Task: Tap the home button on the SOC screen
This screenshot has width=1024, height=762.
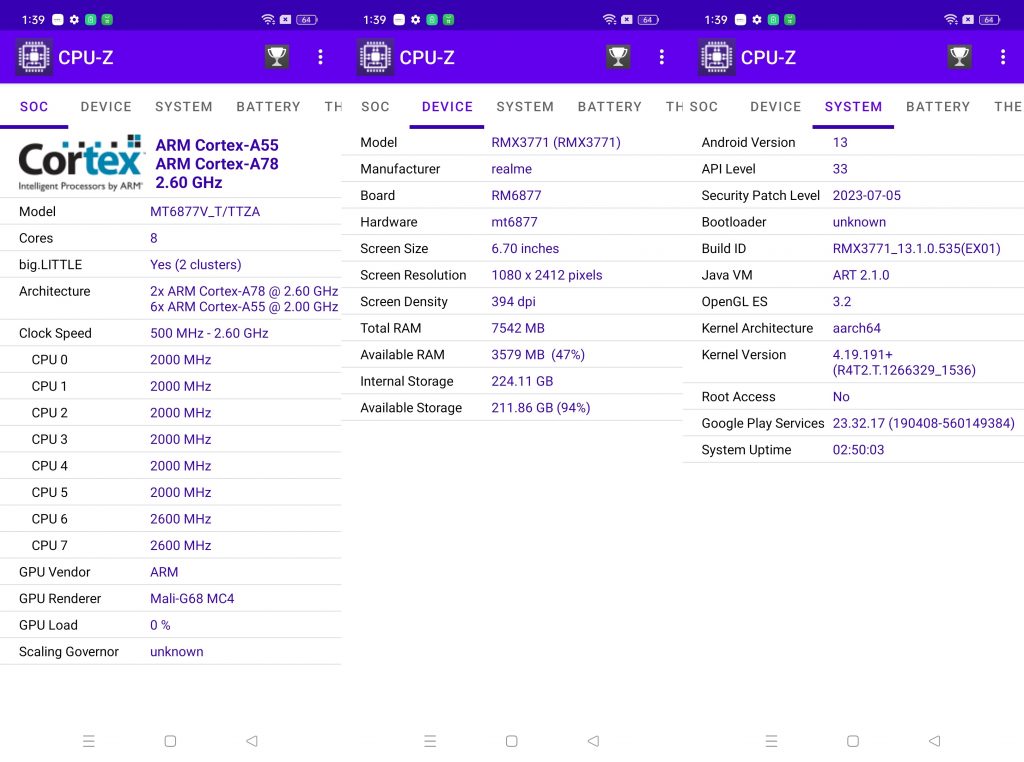Action: [x=170, y=741]
